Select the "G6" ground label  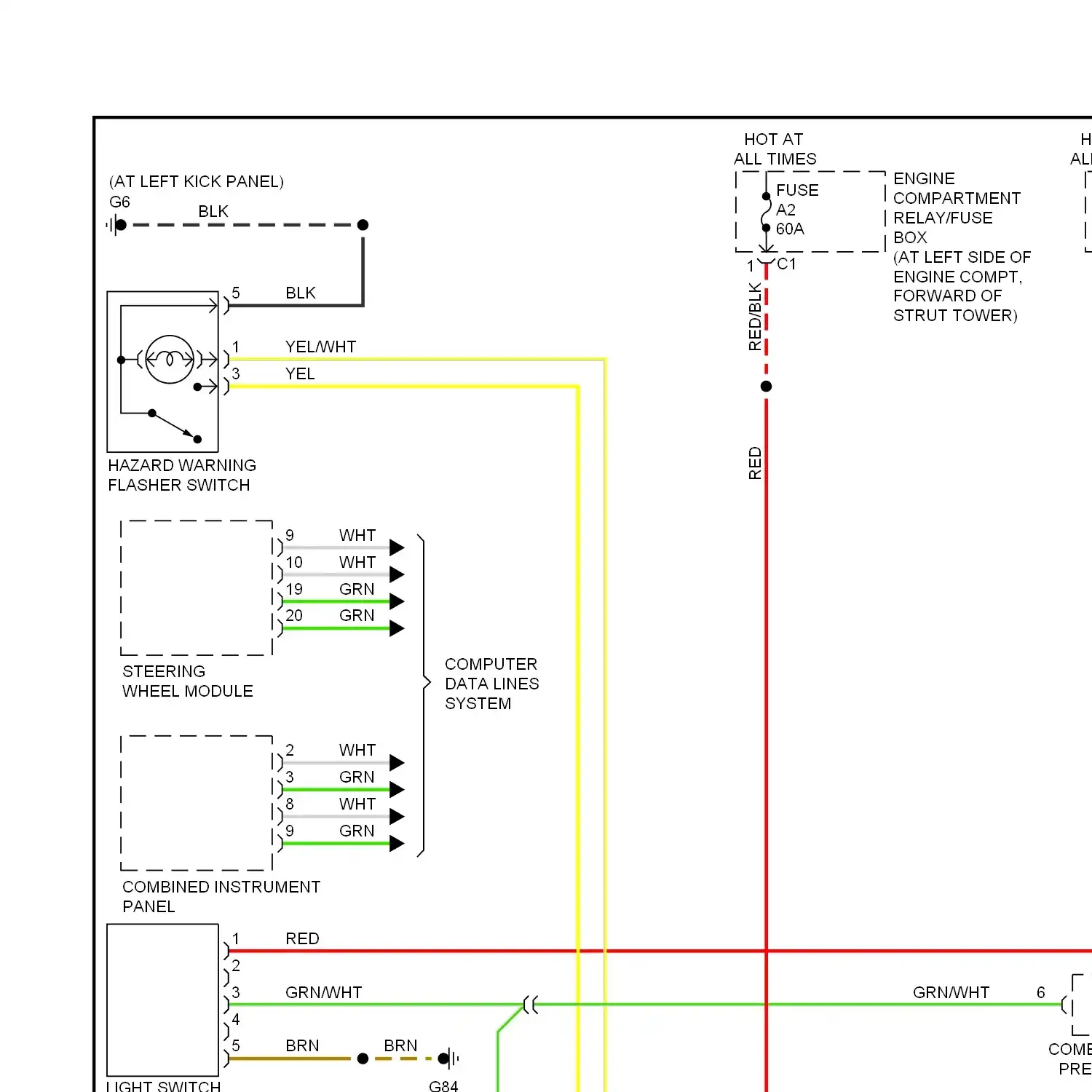pos(119,202)
